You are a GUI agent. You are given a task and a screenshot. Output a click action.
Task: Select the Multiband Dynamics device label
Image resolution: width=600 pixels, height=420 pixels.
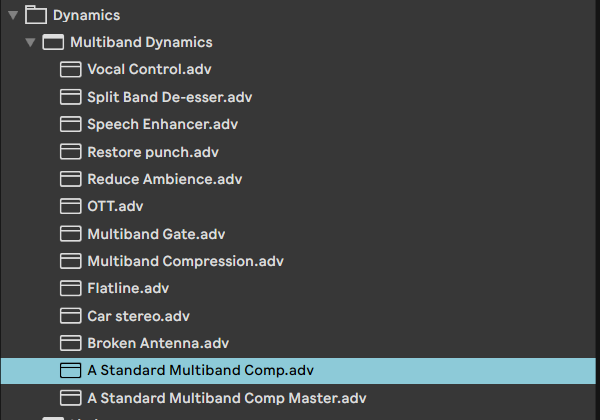[141, 43]
